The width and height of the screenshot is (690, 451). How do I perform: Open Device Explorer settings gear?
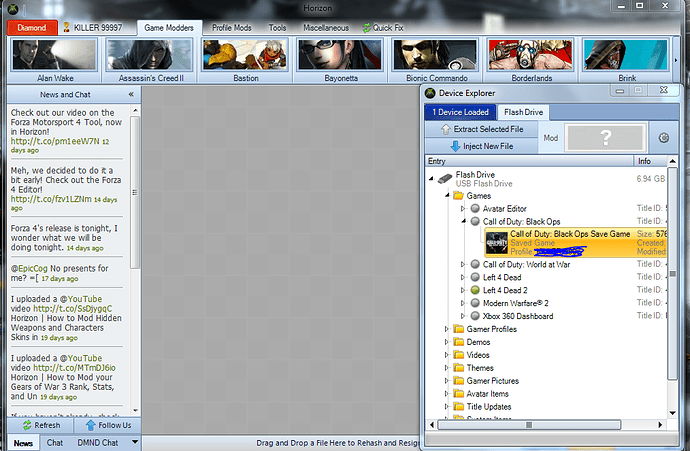663,138
